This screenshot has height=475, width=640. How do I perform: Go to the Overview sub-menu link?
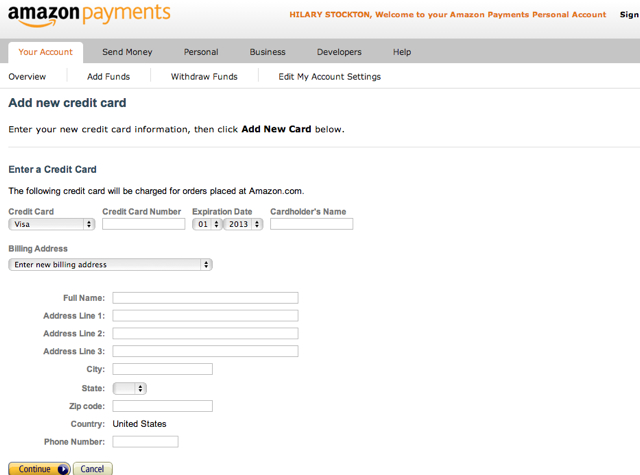pyautogui.click(x=27, y=77)
